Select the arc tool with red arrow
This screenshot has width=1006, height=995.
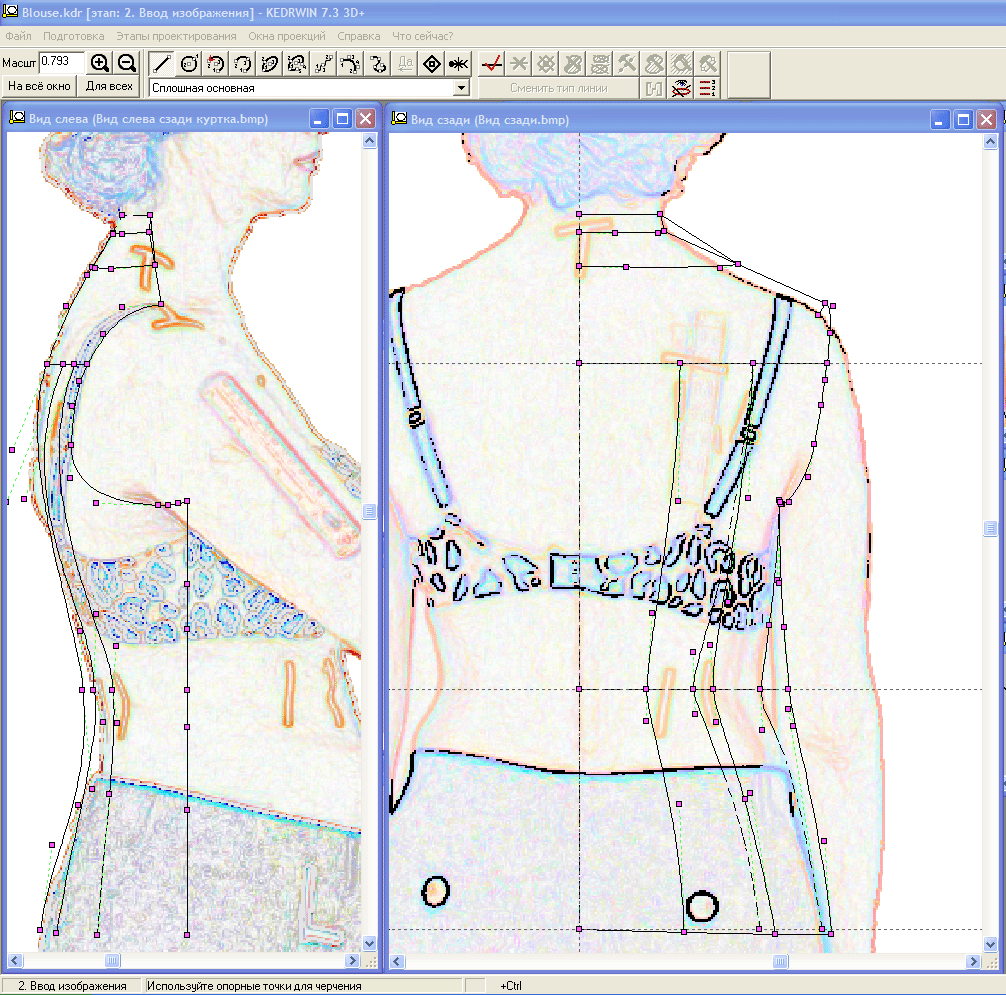[216, 64]
